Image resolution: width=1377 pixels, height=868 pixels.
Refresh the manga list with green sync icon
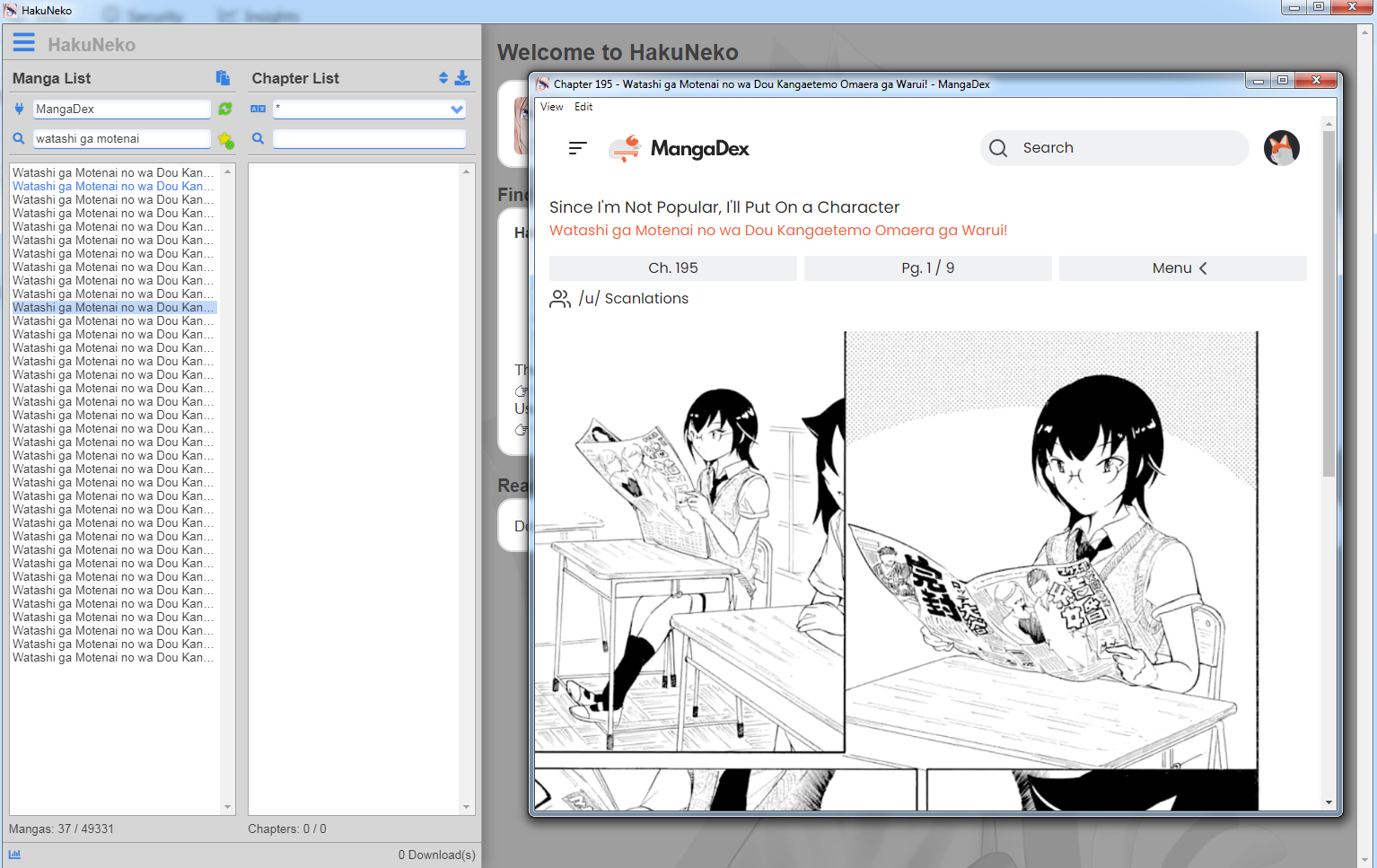(x=225, y=109)
